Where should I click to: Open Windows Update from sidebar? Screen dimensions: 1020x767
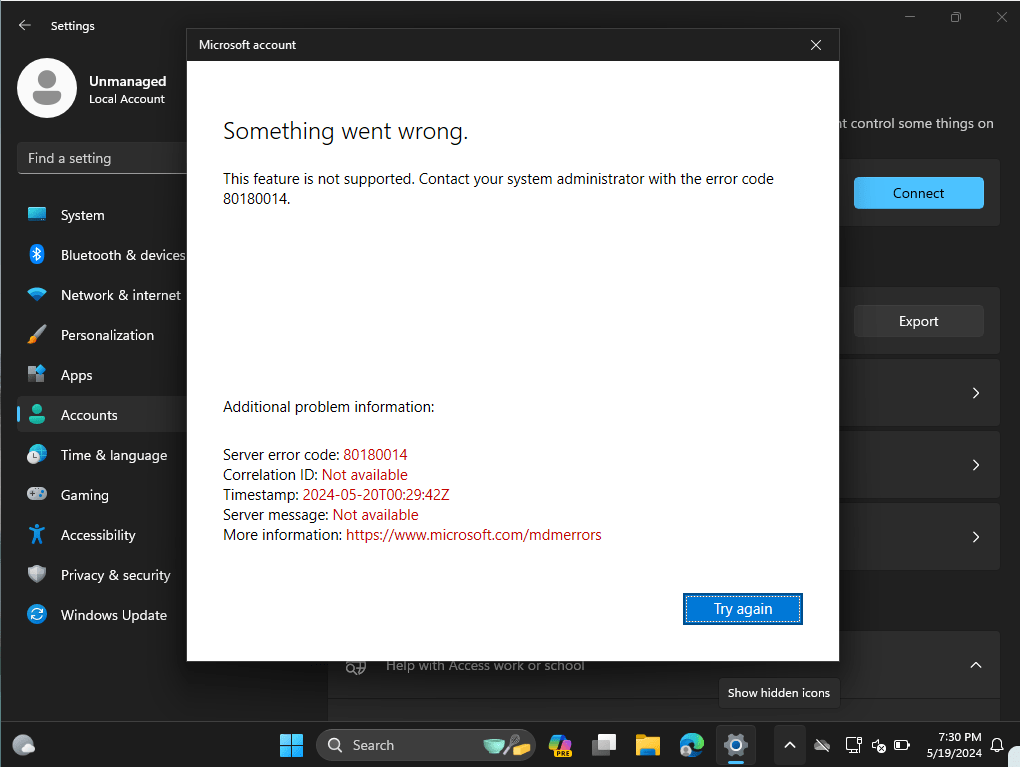(113, 615)
